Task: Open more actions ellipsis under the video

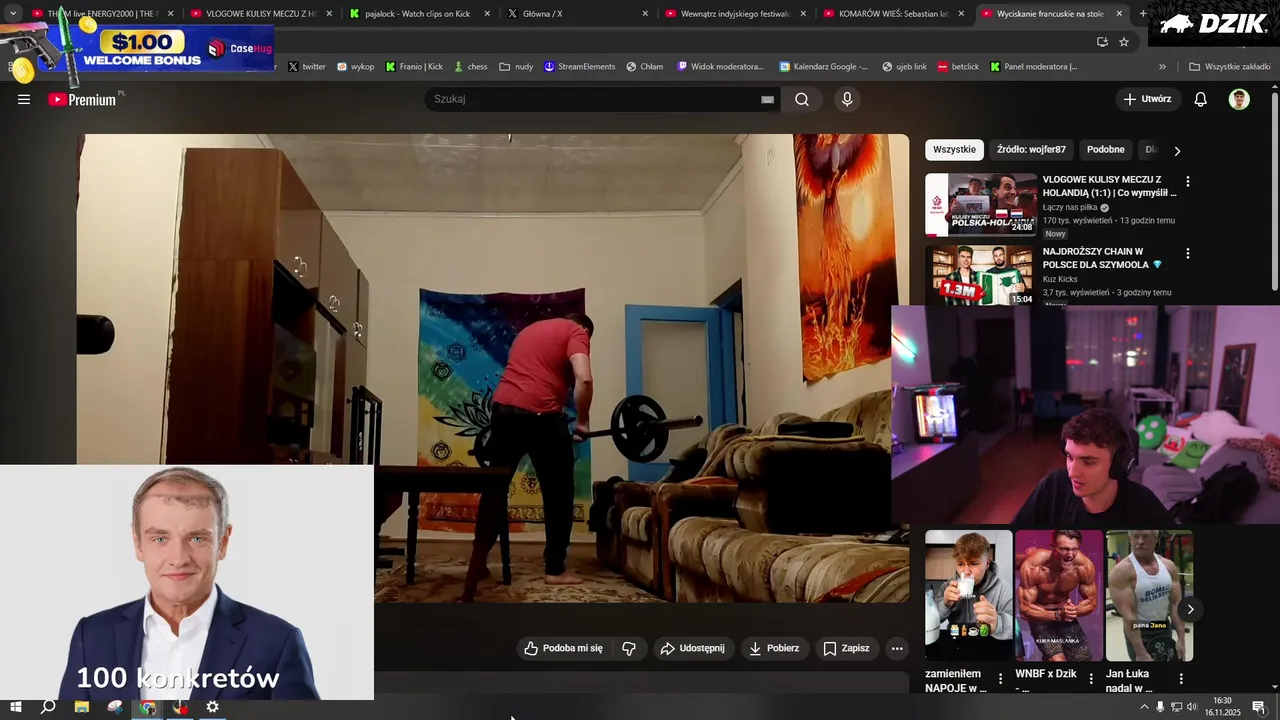Action: [x=897, y=648]
